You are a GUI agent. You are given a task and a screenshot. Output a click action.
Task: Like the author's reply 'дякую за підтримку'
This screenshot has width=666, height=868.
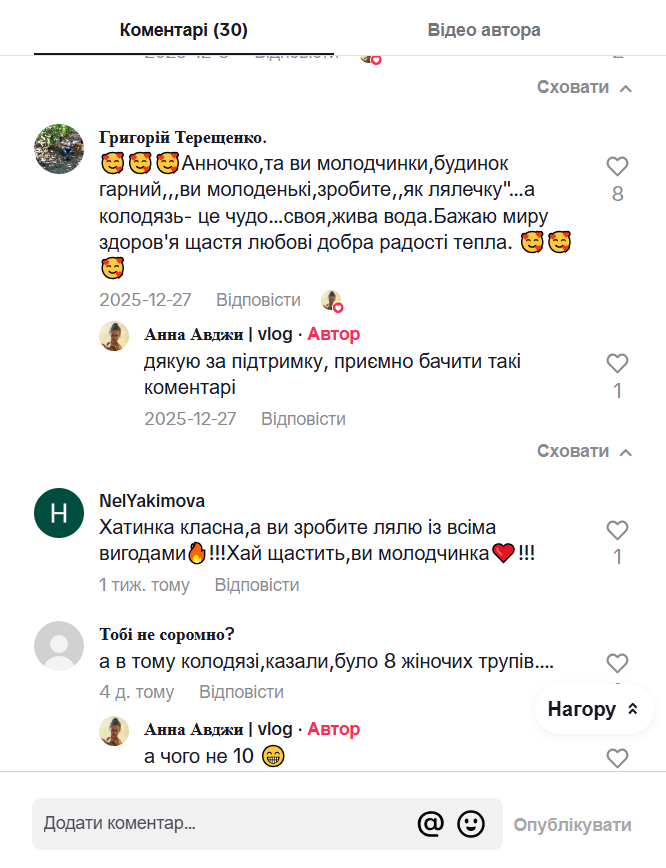tap(617, 363)
